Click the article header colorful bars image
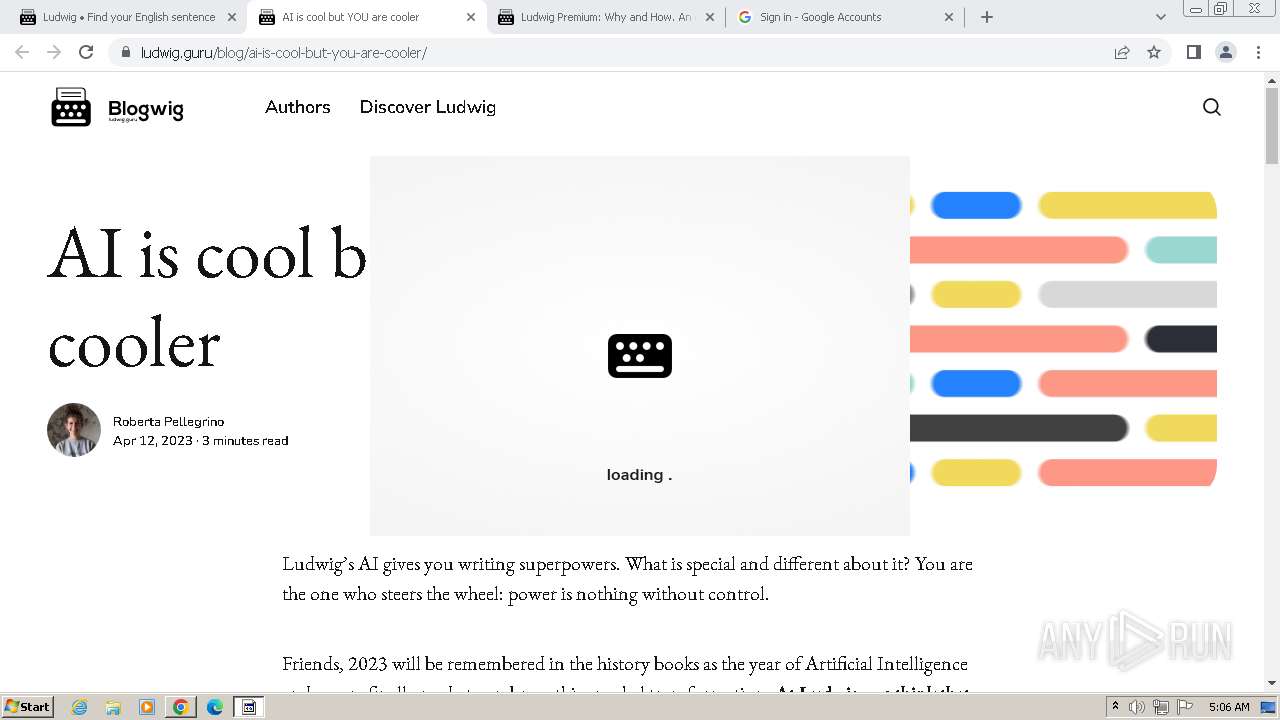Screen dimensions: 1280x720 pyautogui.click(x=1063, y=339)
